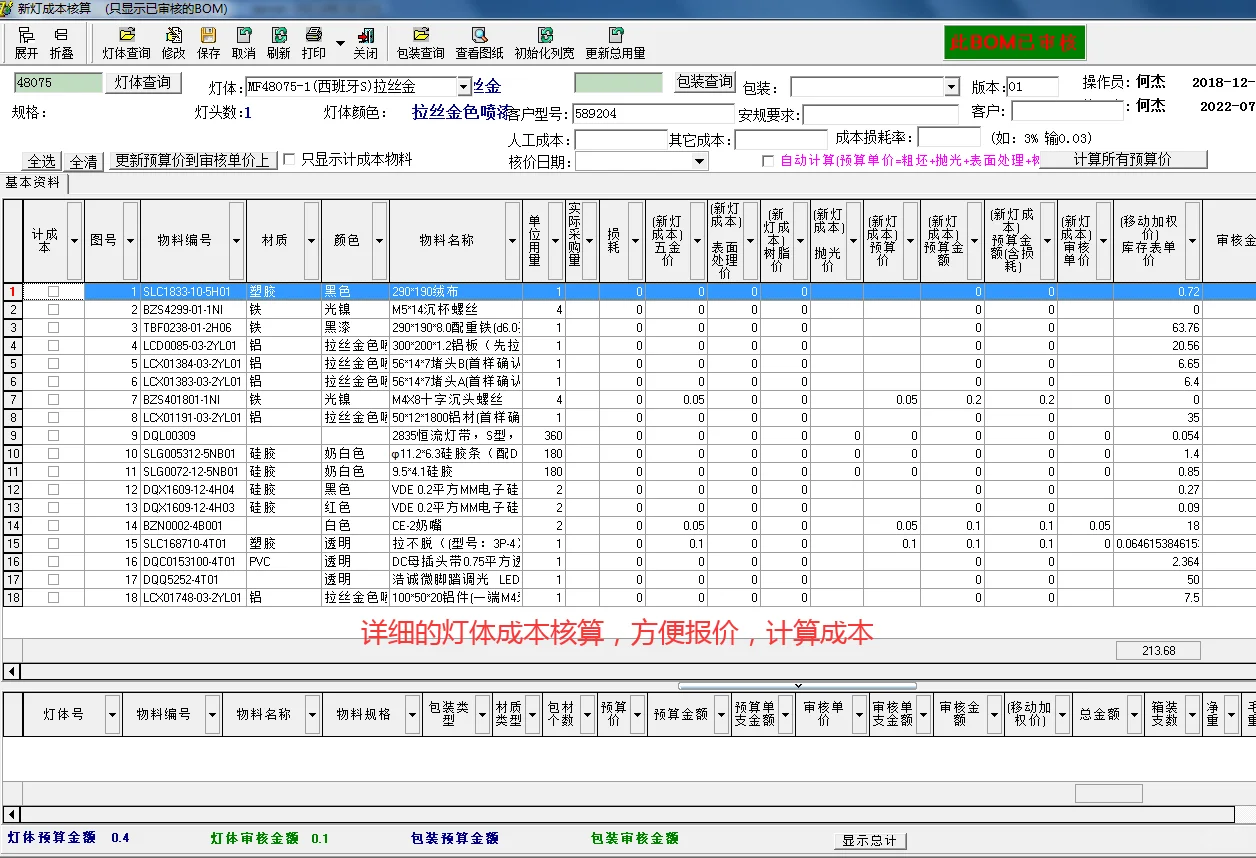
Task: Check 计成本 box for row 2
Action: click(53, 309)
